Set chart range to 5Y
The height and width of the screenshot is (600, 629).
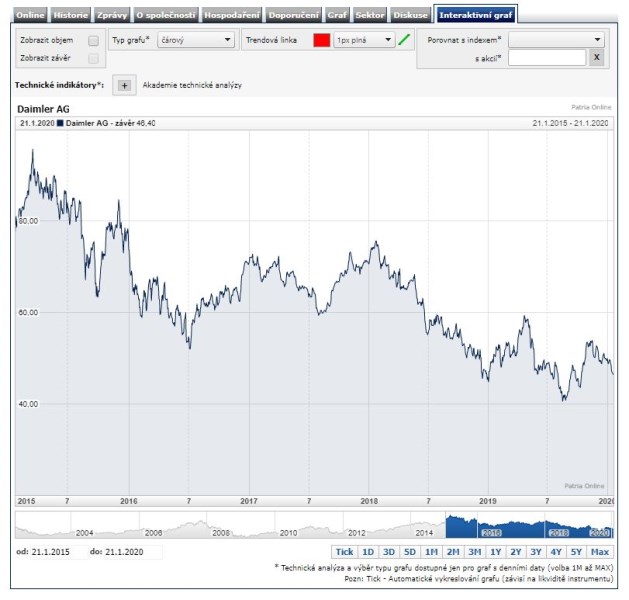[x=575, y=552]
